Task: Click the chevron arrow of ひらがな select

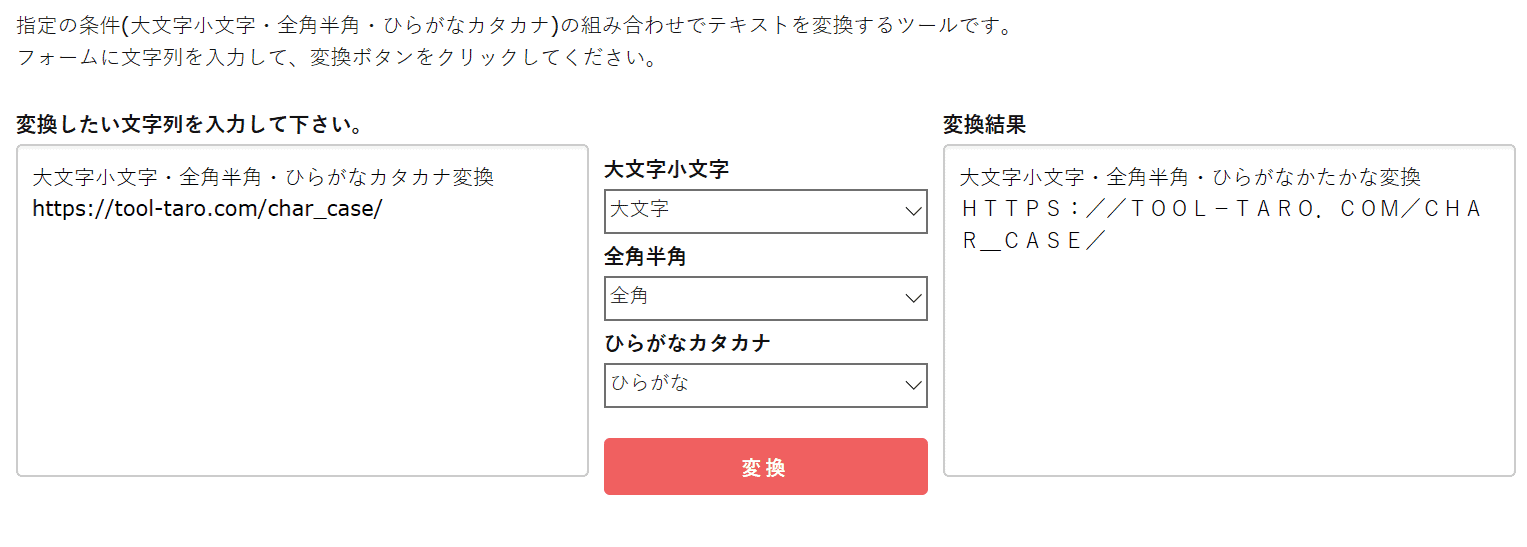Action: (912, 385)
